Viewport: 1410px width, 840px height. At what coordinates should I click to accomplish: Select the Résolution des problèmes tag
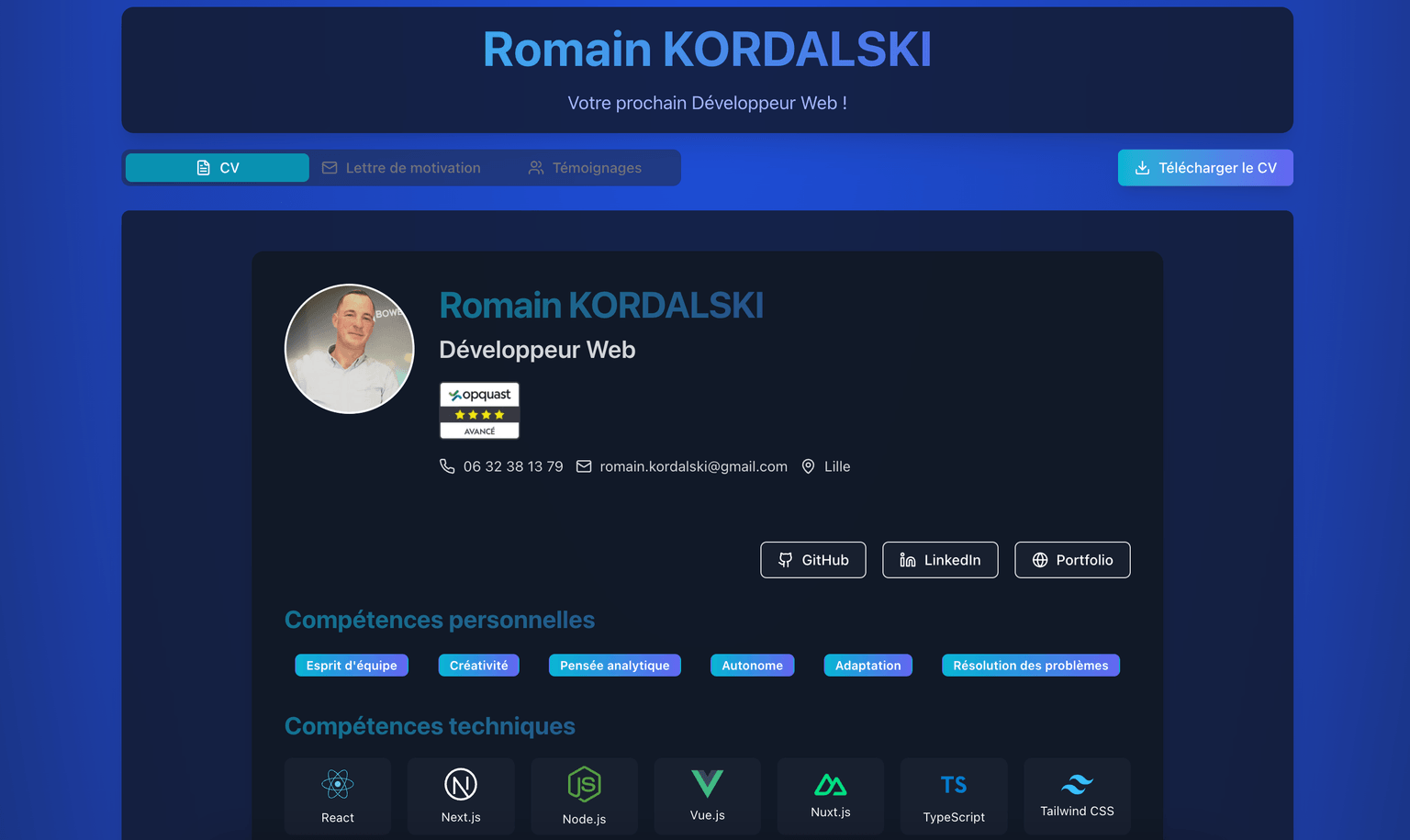[1031, 666]
